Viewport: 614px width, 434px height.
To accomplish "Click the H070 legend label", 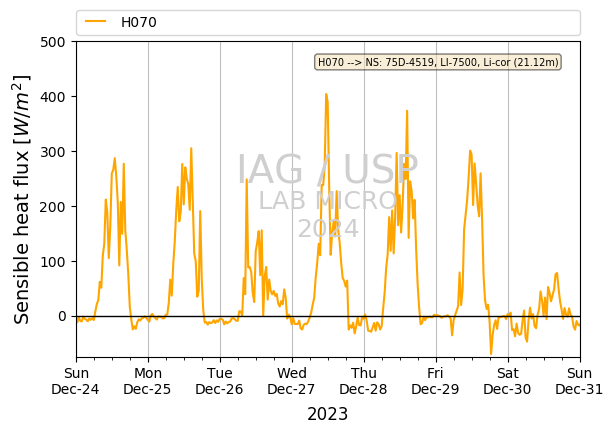I will pyautogui.click(x=139, y=22).
